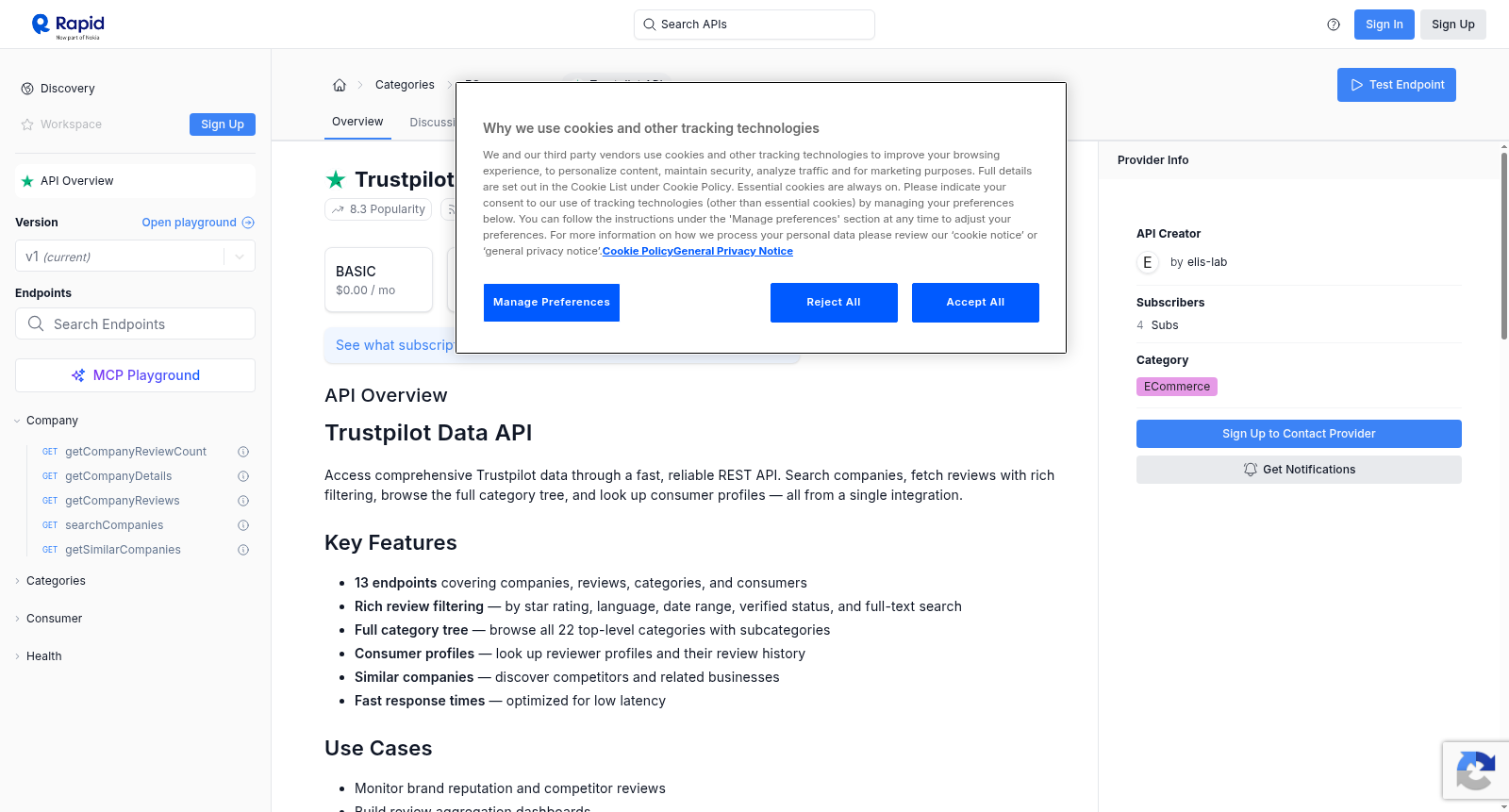The image size is (1509, 812).
Task: Click the Get Notifications button
Action: [x=1299, y=470]
